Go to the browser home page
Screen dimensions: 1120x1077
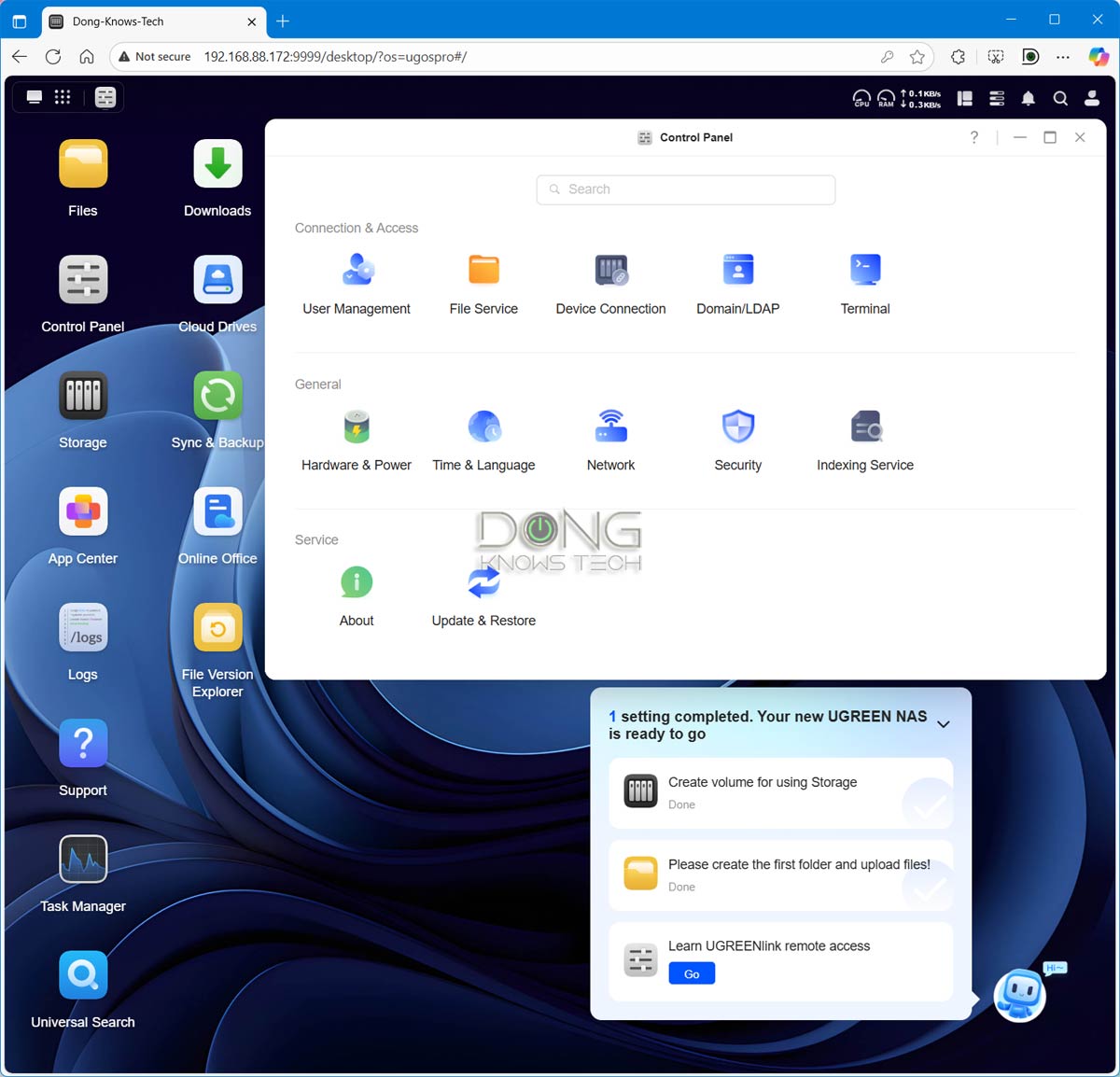pos(87,57)
